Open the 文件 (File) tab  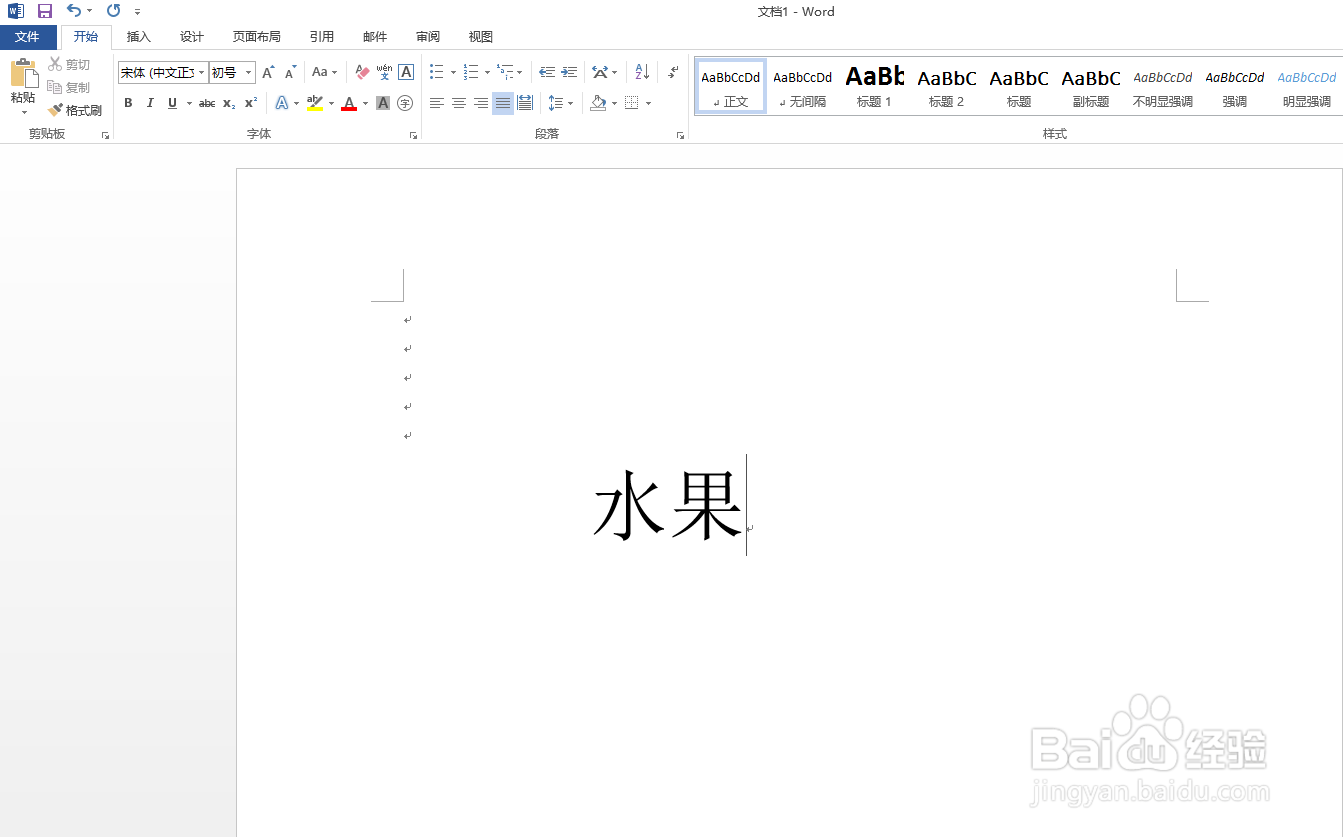click(x=28, y=37)
